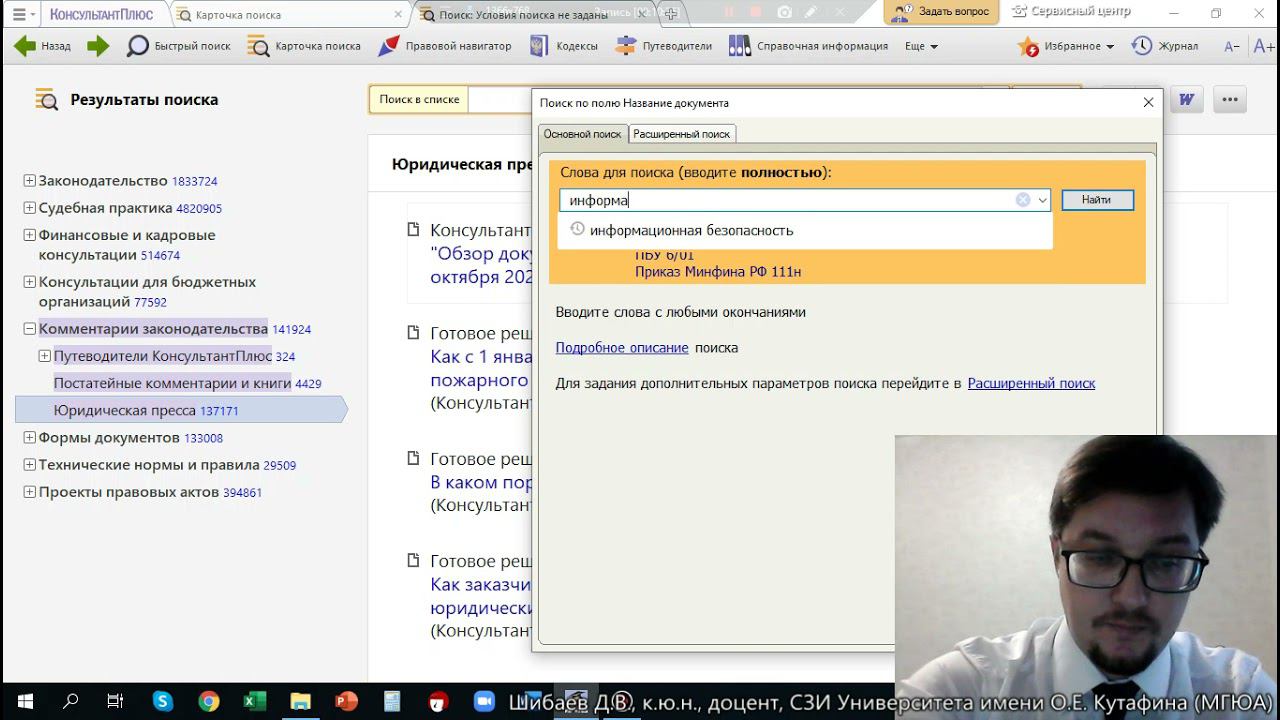Image resolution: width=1280 pixels, height=720 pixels.
Task: Clear the search field with the X icon
Action: click(x=1023, y=200)
